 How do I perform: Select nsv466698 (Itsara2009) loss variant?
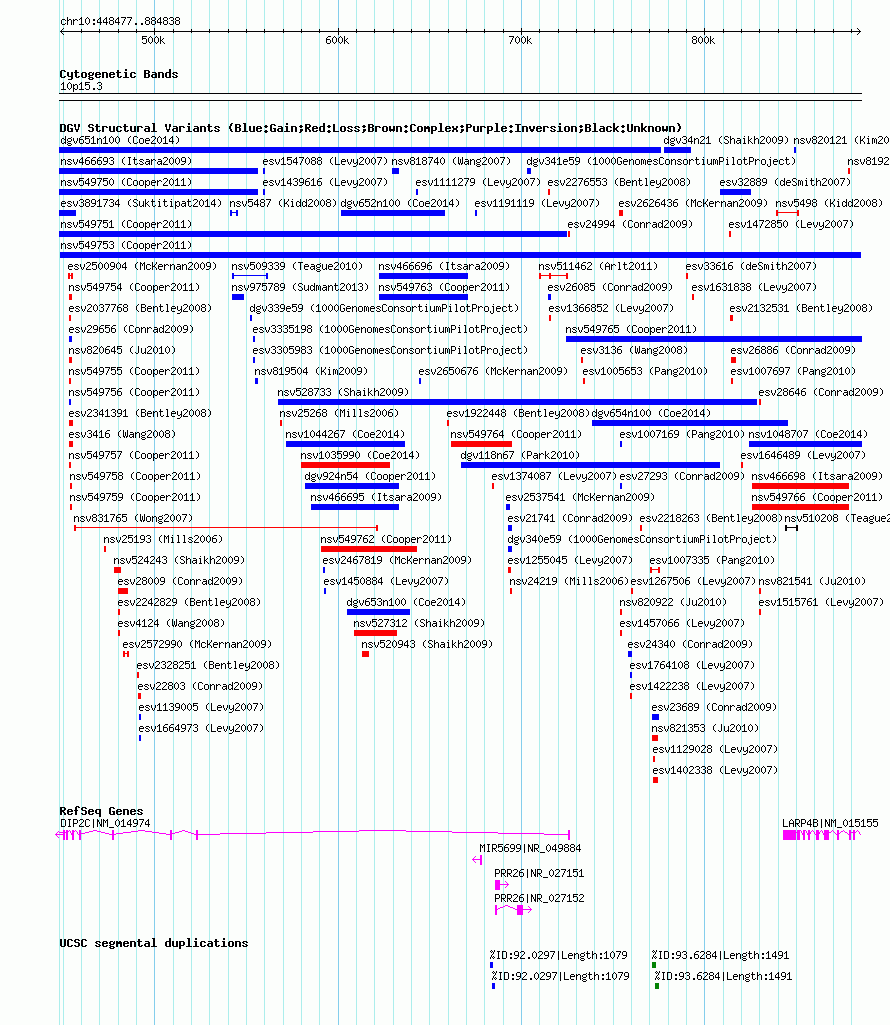click(800, 486)
